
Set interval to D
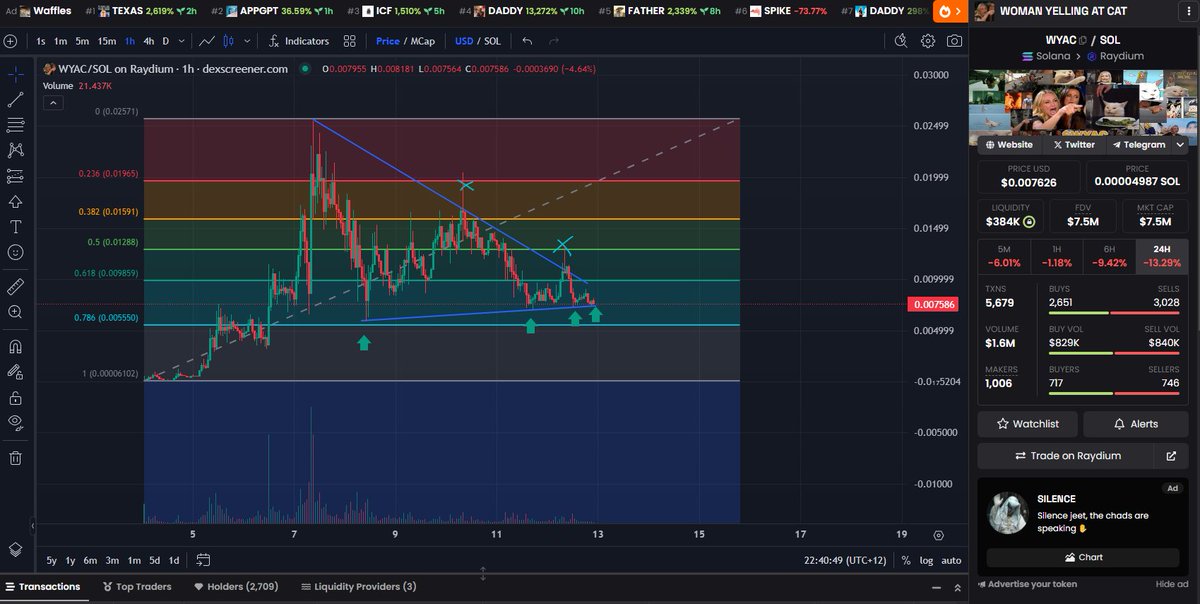166,41
